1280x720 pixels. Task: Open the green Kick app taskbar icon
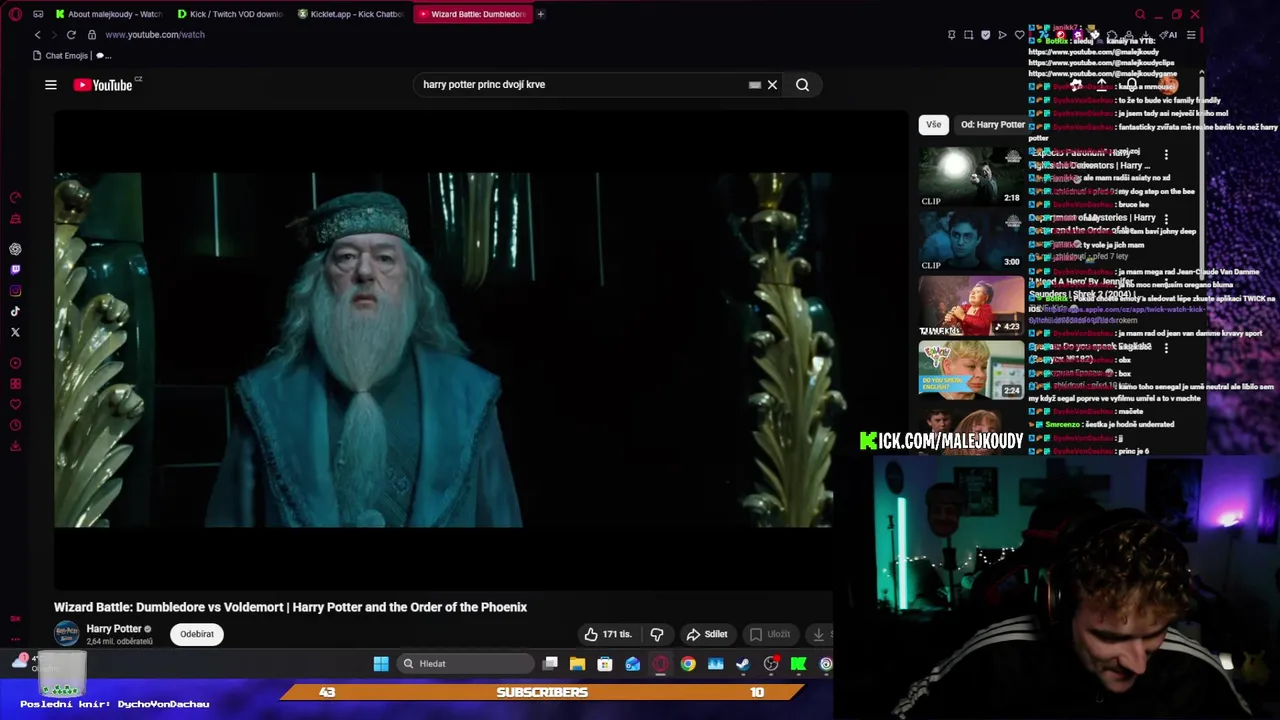(x=798, y=664)
